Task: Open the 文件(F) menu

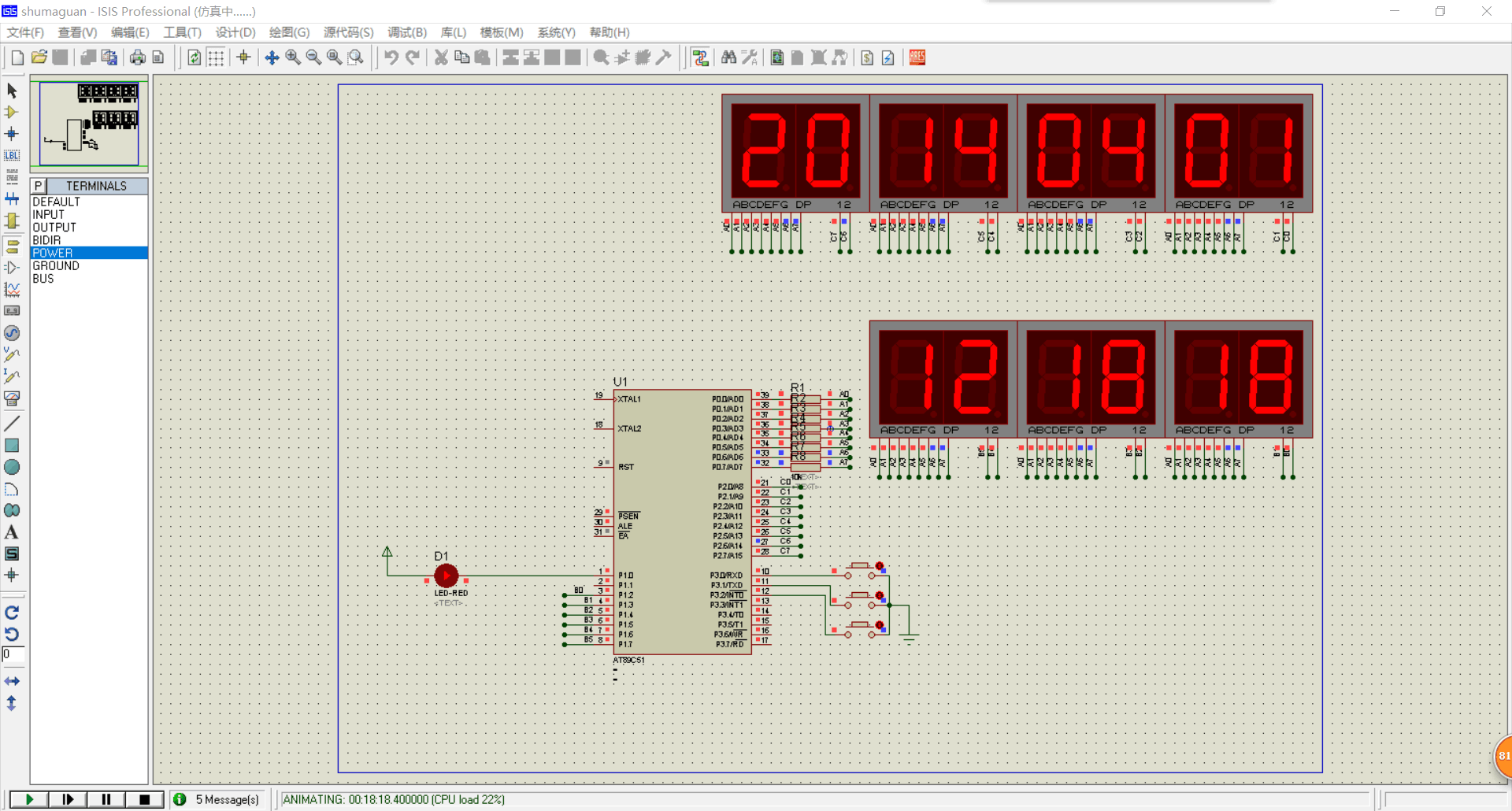Action: 25,32
